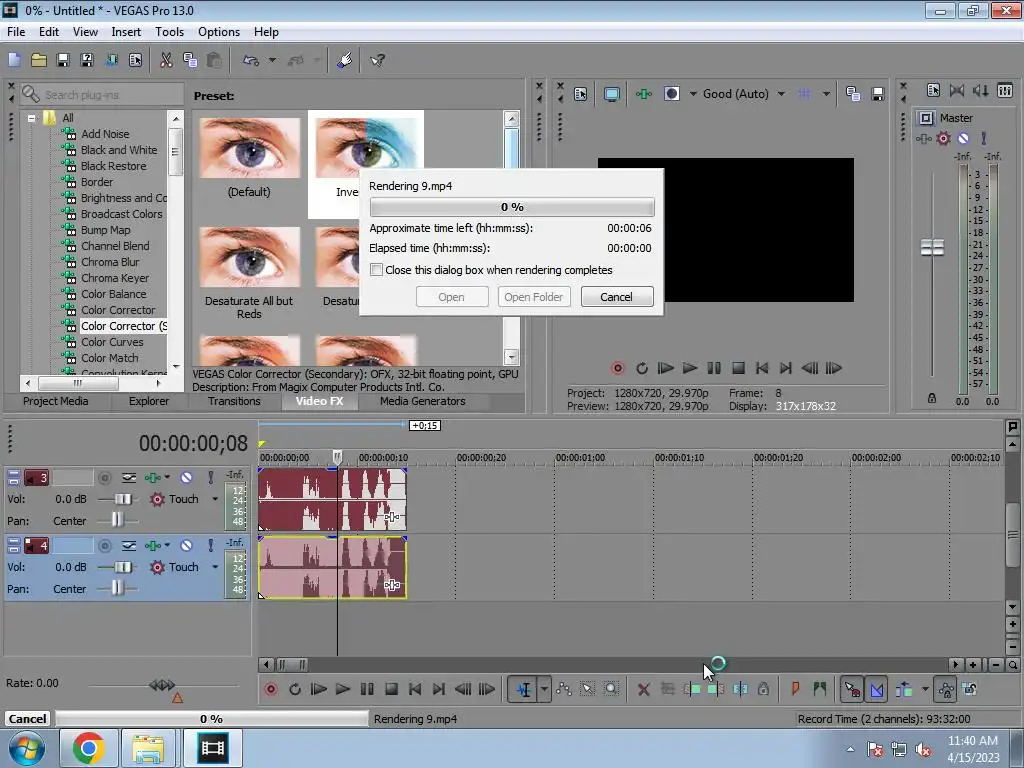This screenshot has height=768, width=1024.
Task: Toggle Split Screen View icon in preview
Action: click(671, 94)
